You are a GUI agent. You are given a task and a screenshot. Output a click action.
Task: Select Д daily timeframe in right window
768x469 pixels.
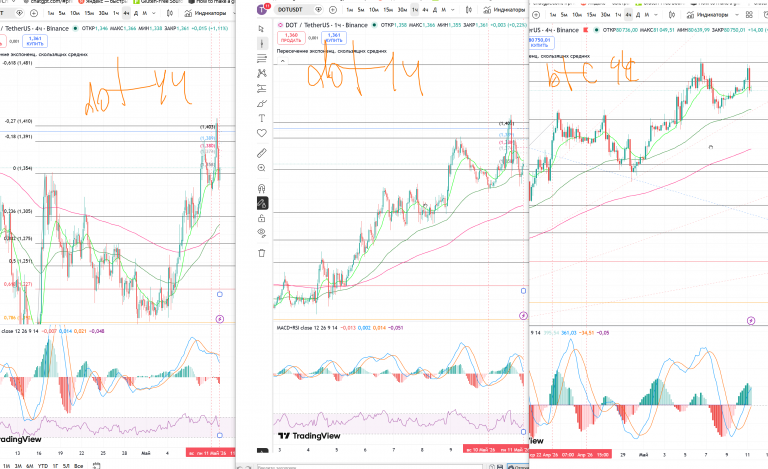click(x=638, y=15)
